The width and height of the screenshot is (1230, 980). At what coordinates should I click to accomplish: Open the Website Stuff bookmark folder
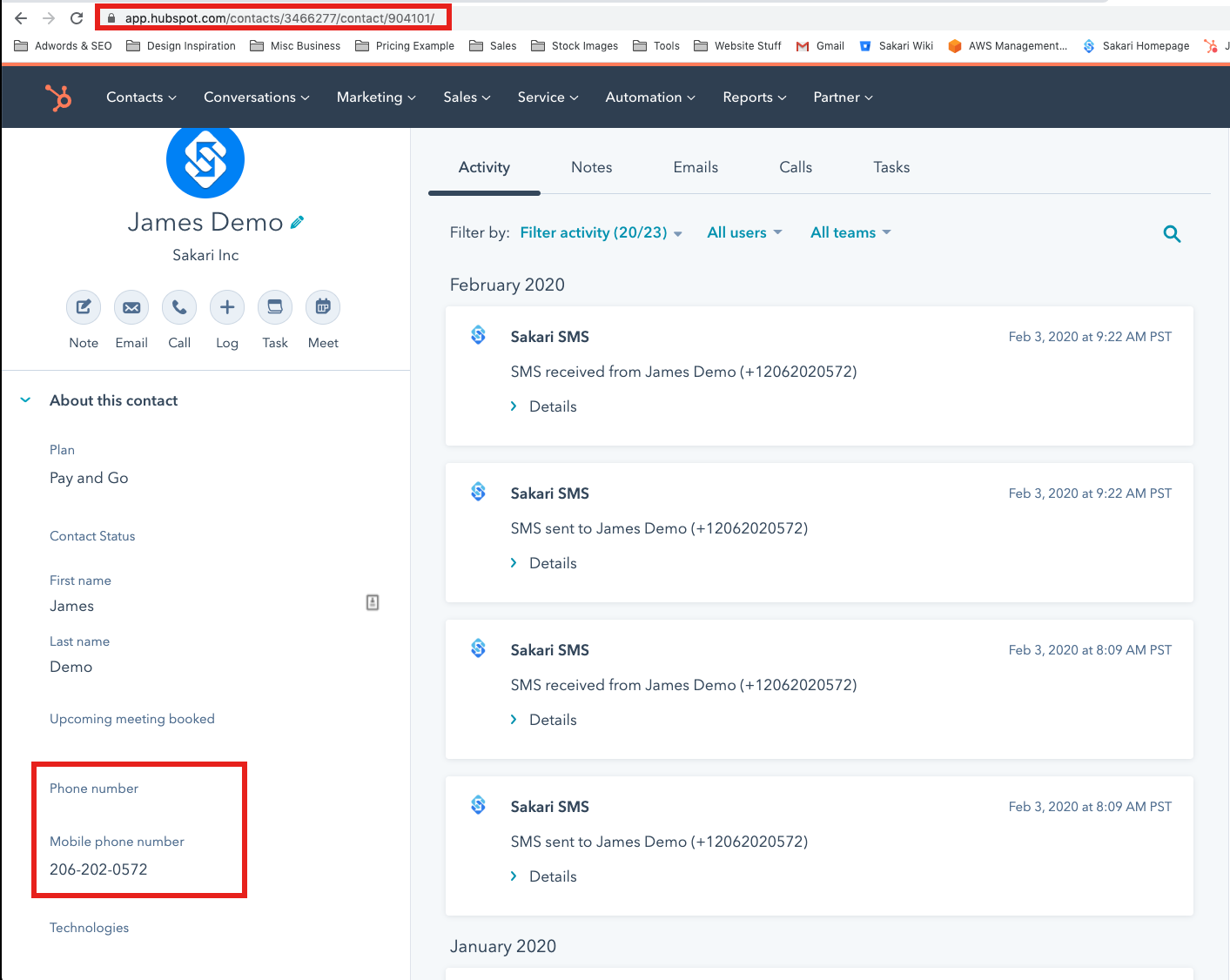tap(737, 46)
